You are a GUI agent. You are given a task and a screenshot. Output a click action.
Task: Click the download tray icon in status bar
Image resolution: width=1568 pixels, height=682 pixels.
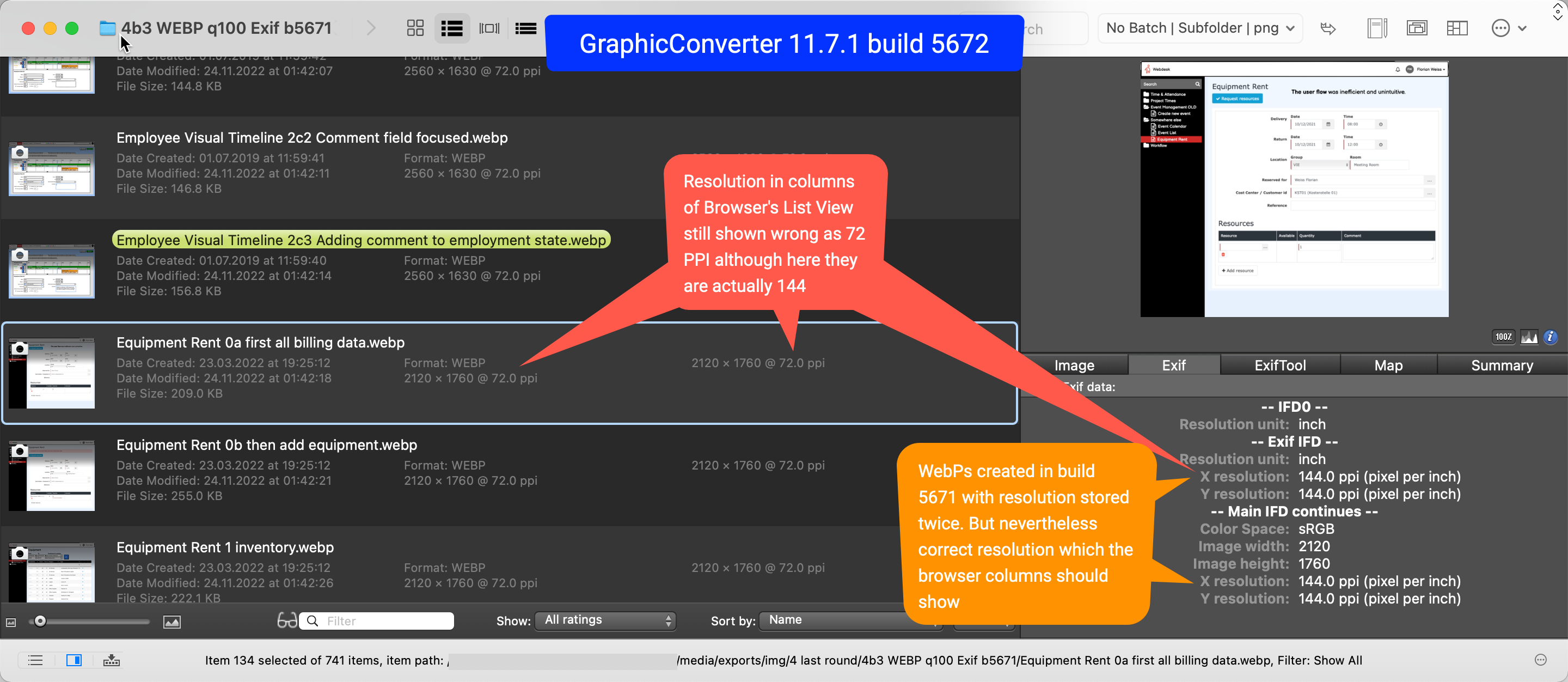tap(112, 660)
